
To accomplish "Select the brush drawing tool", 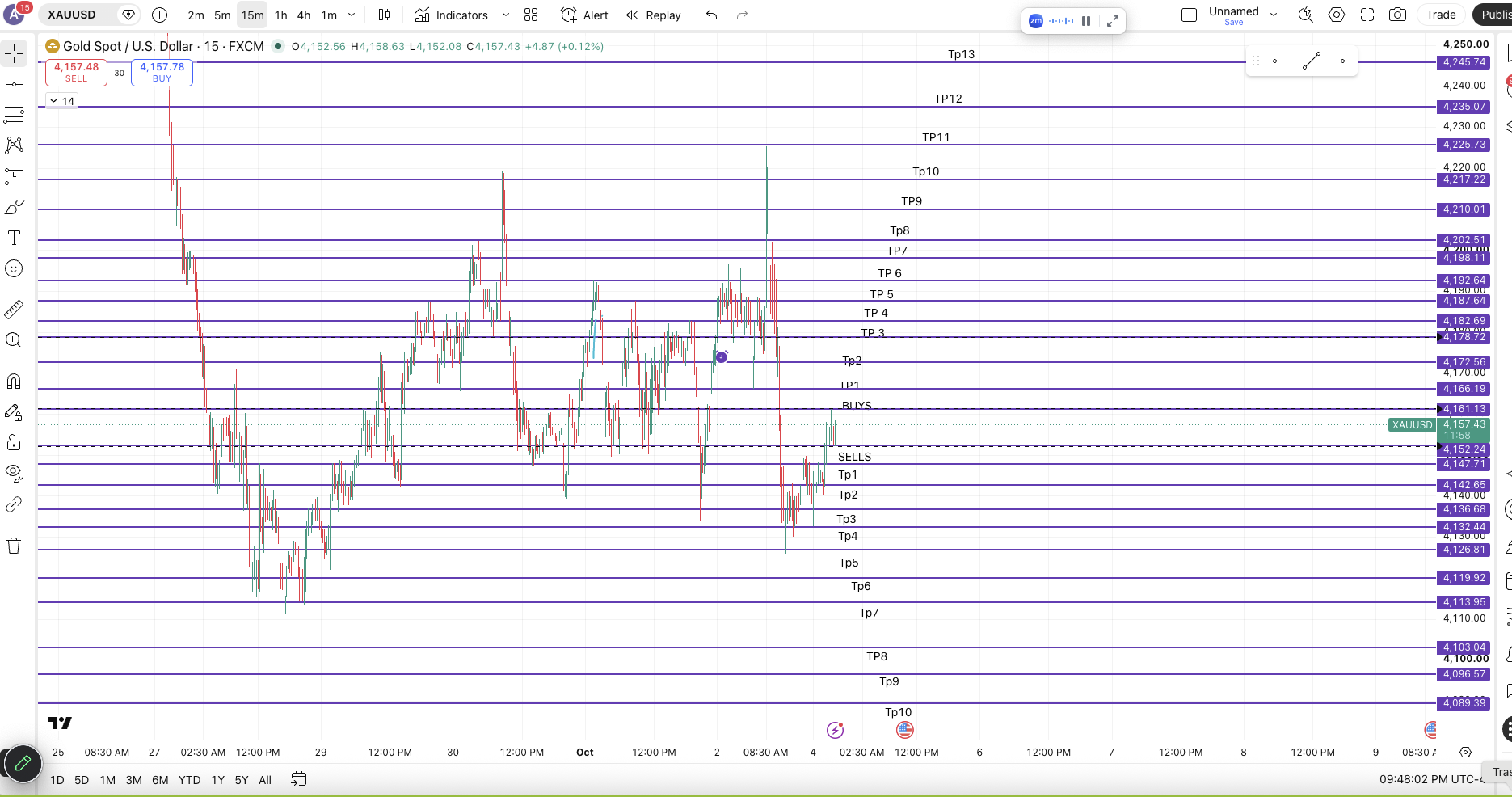I will point(15,208).
